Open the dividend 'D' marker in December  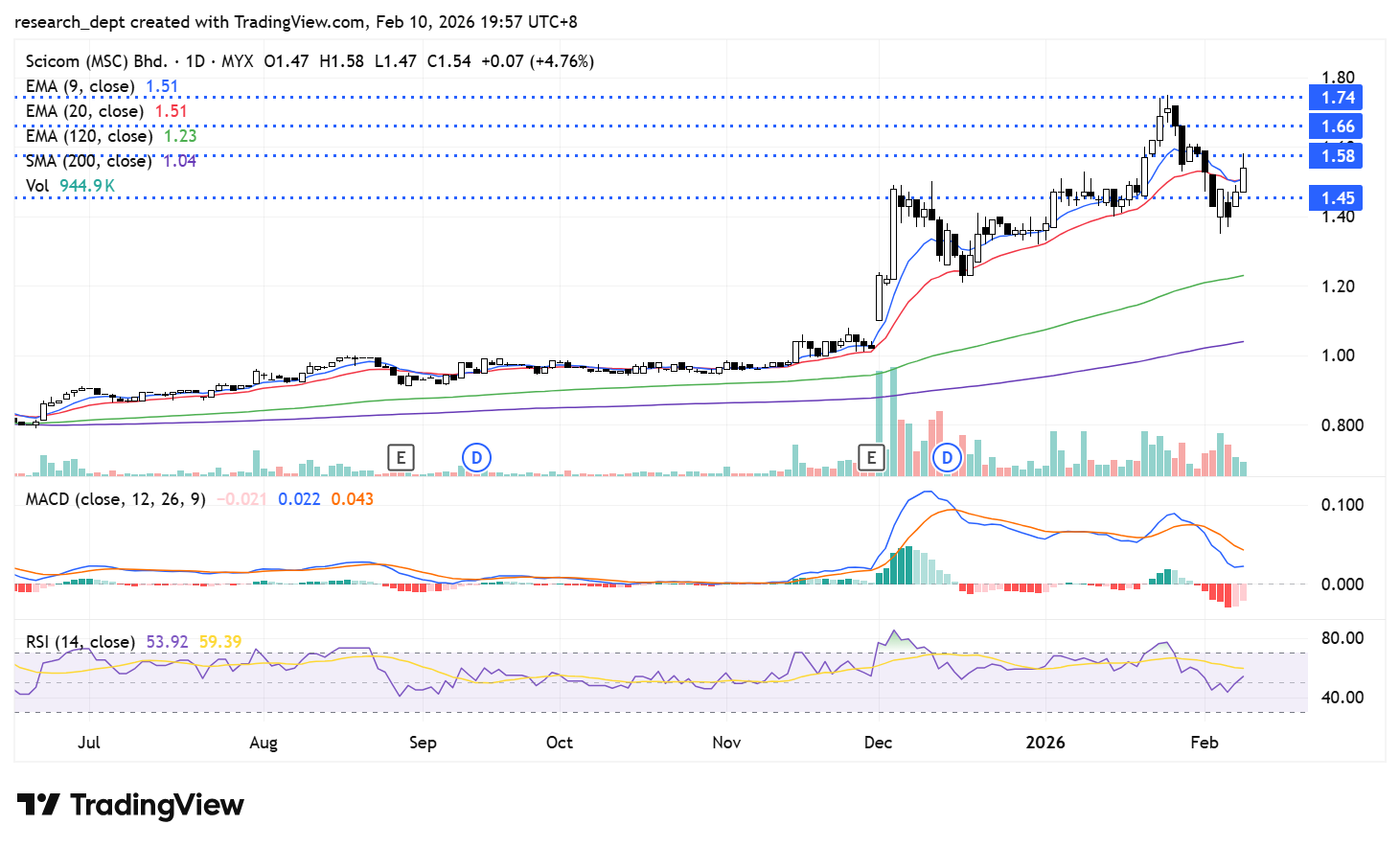947,458
